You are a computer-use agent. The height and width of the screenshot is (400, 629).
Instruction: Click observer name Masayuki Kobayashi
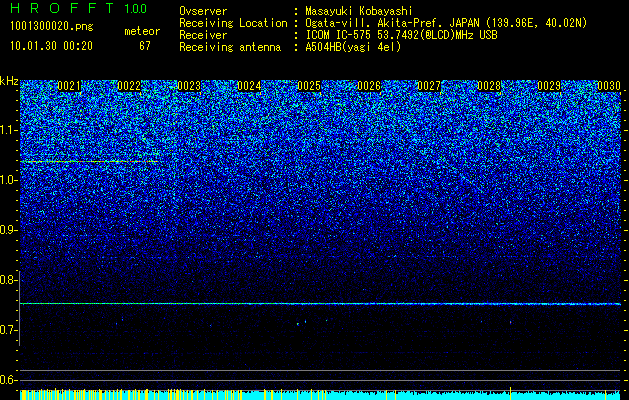(359, 11)
